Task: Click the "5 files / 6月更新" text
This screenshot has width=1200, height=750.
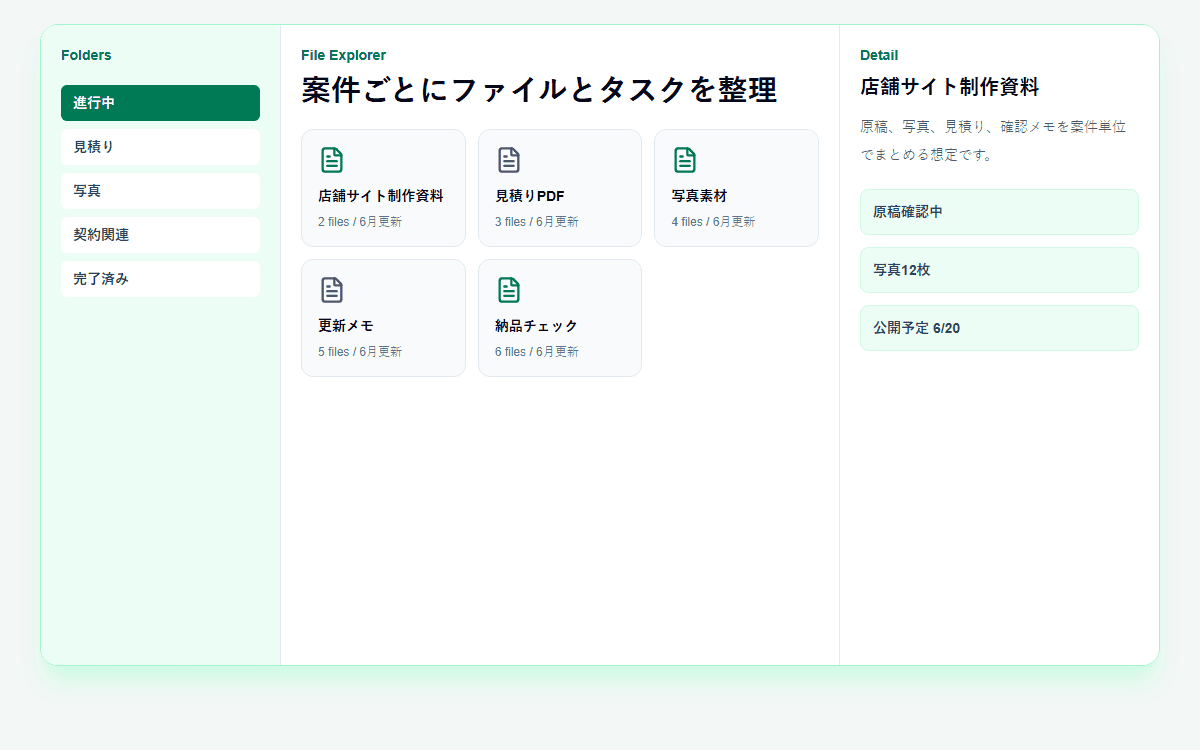Action: 360,352
